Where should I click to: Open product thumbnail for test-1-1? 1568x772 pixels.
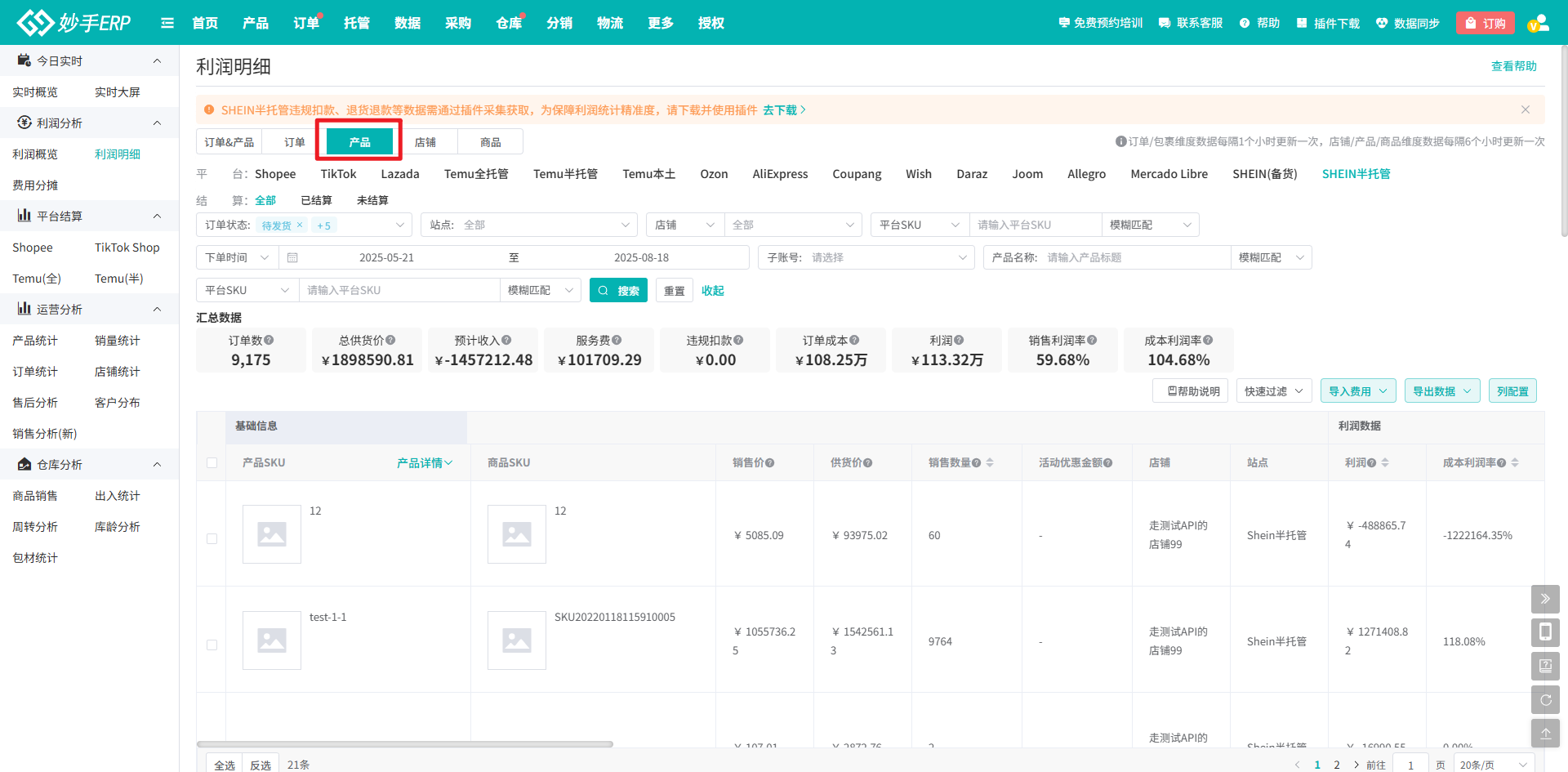tap(272, 640)
